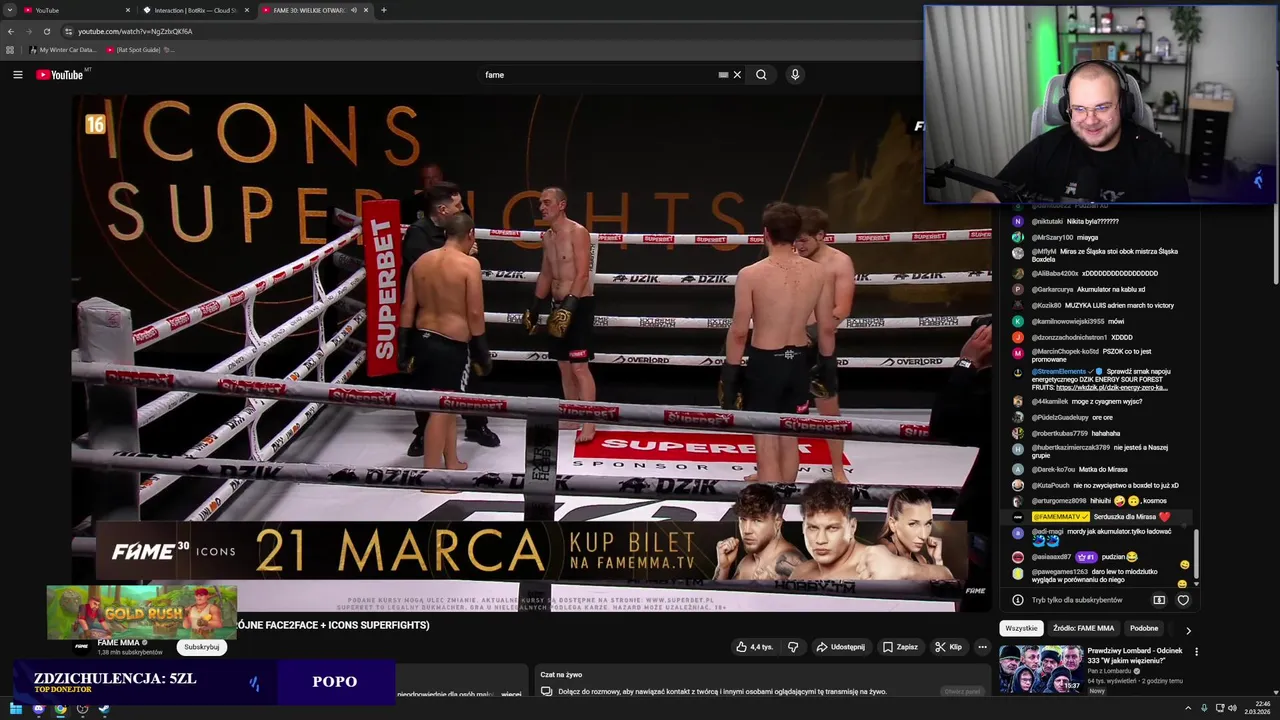1280x720 pixels.
Task: Open Discord in the taskbar
Action: pos(38,709)
